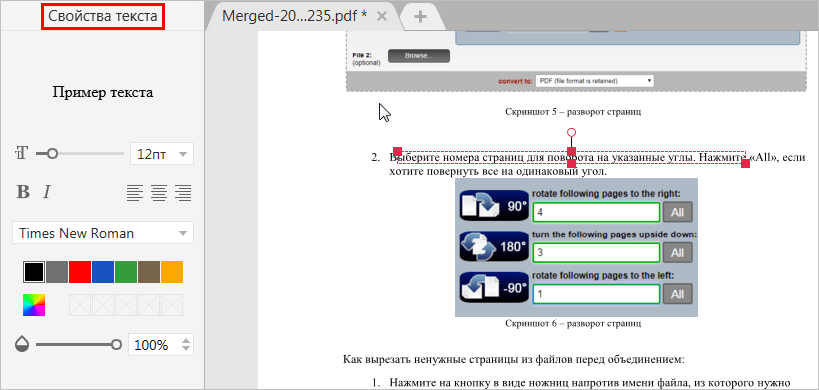Screen dimensions: 819x390
Task: Click the 100% opacity value field
Action: [x=161, y=345]
